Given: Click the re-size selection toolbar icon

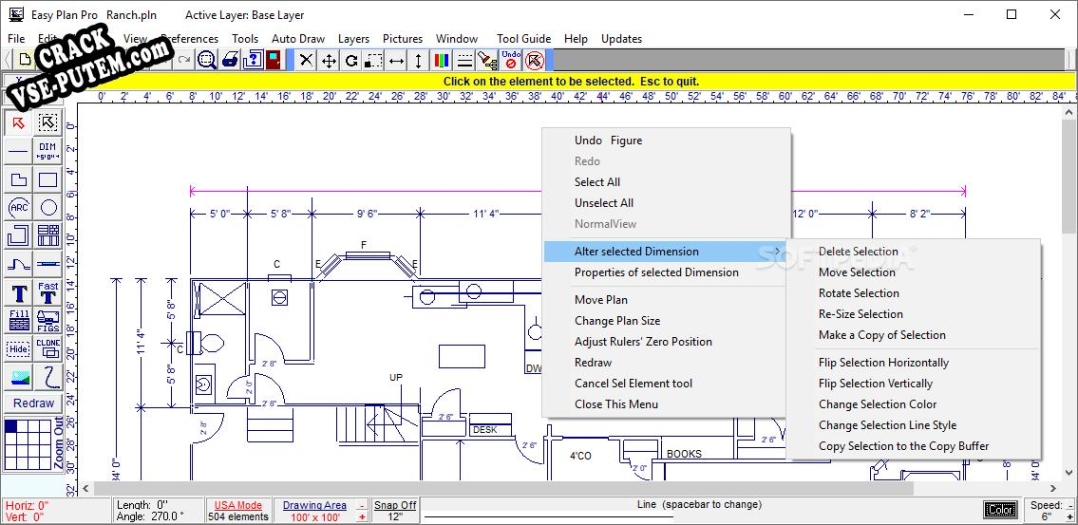Looking at the screenshot, I should 373,60.
